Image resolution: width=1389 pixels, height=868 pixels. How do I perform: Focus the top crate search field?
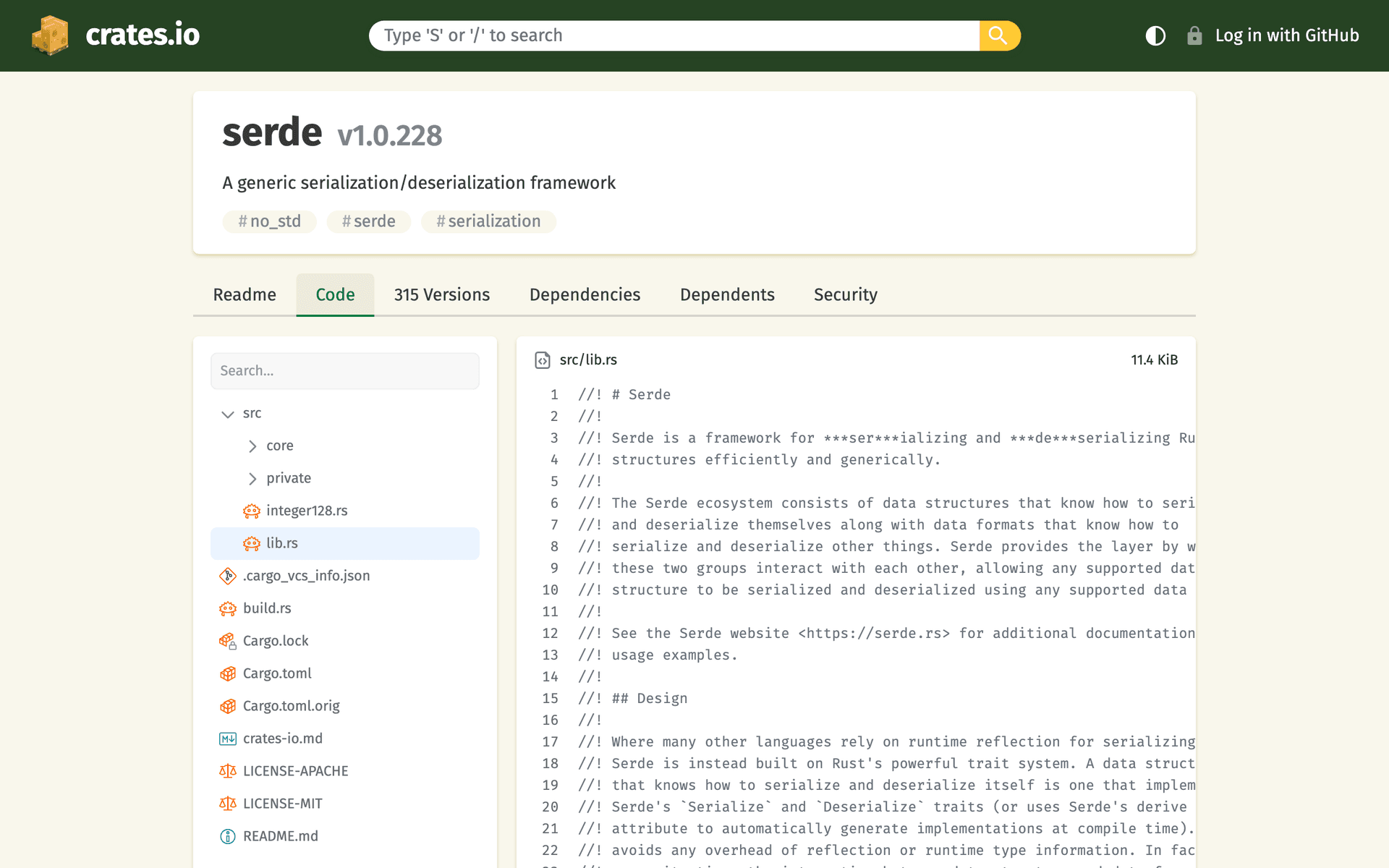tap(674, 35)
